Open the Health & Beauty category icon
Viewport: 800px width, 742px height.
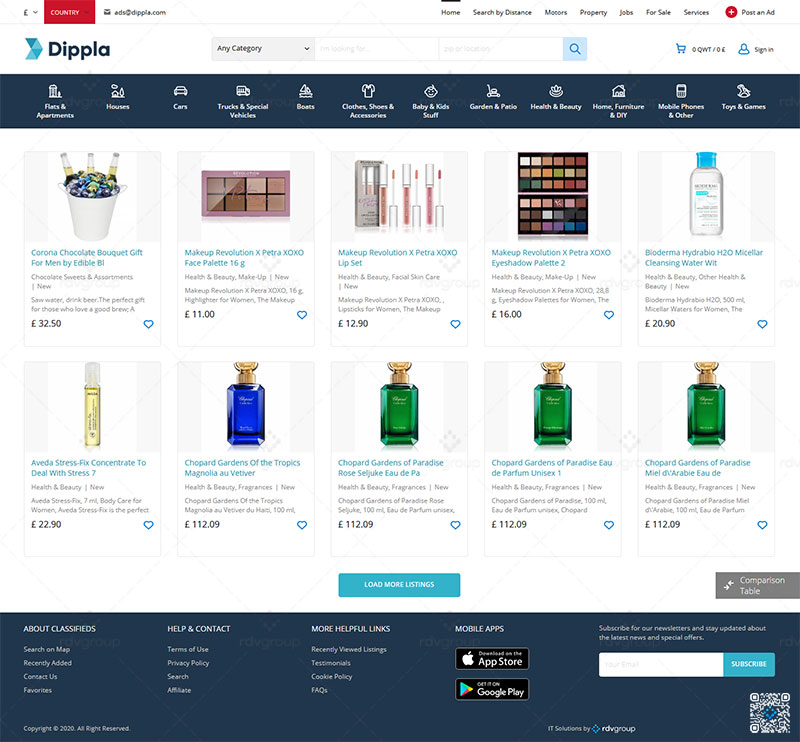556,91
